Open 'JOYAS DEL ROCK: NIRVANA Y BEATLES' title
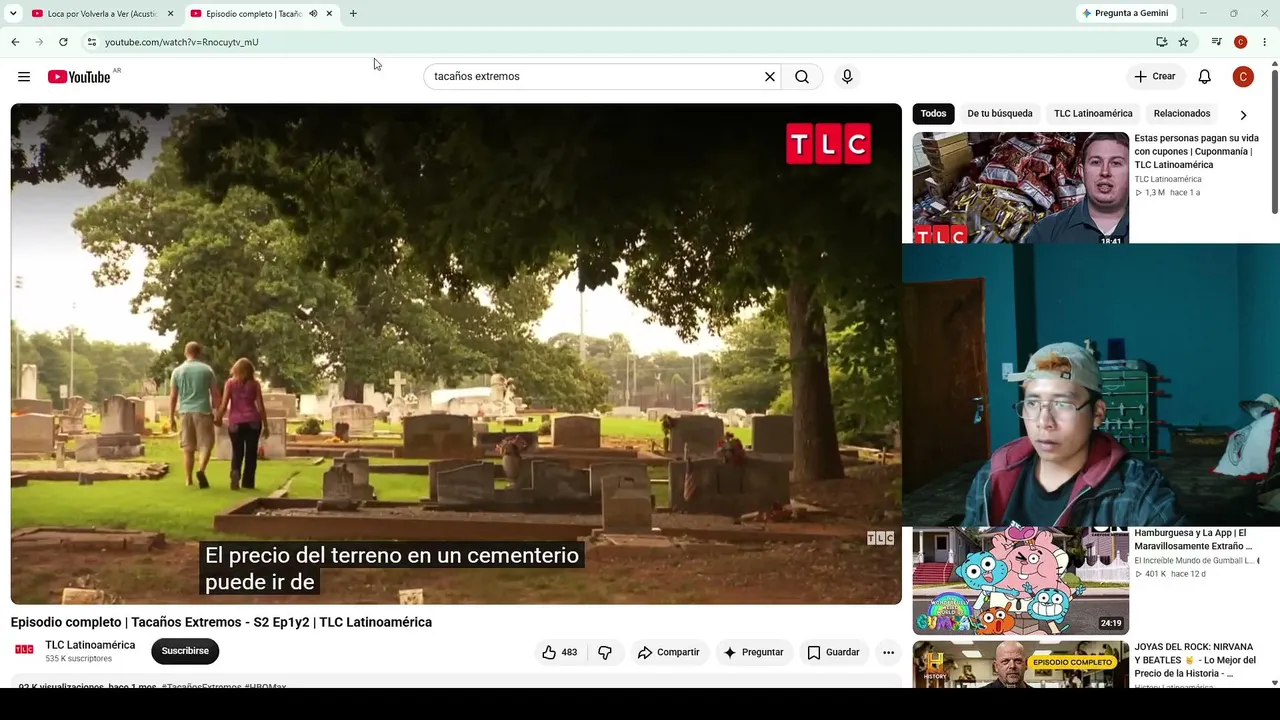Image resolution: width=1280 pixels, height=720 pixels. click(x=1195, y=660)
